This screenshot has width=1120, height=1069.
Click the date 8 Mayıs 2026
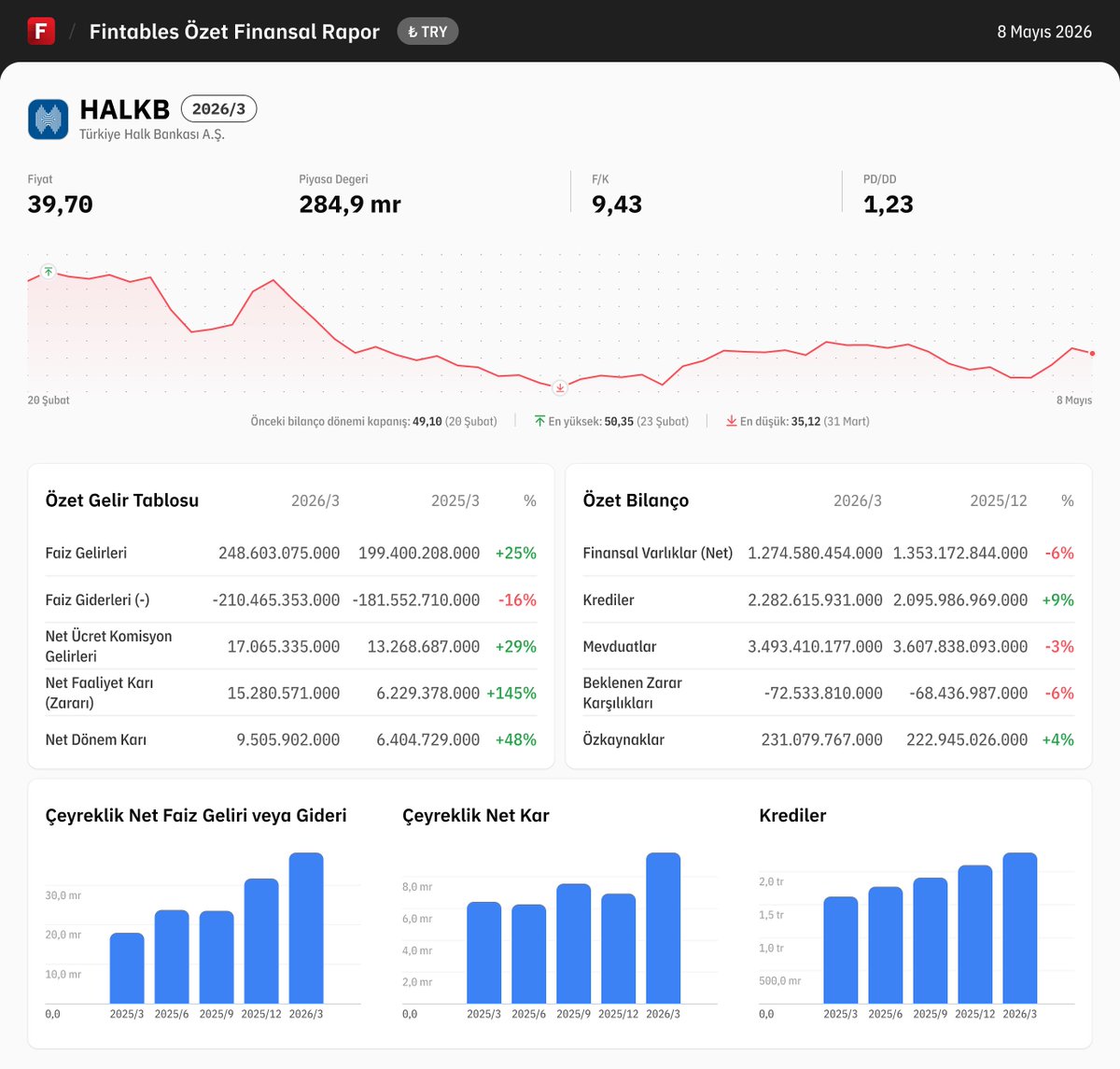pyautogui.click(x=1044, y=32)
